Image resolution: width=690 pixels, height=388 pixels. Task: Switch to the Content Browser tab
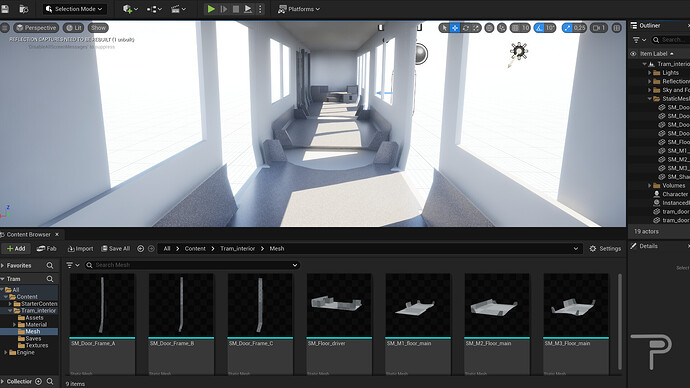pos(28,234)
